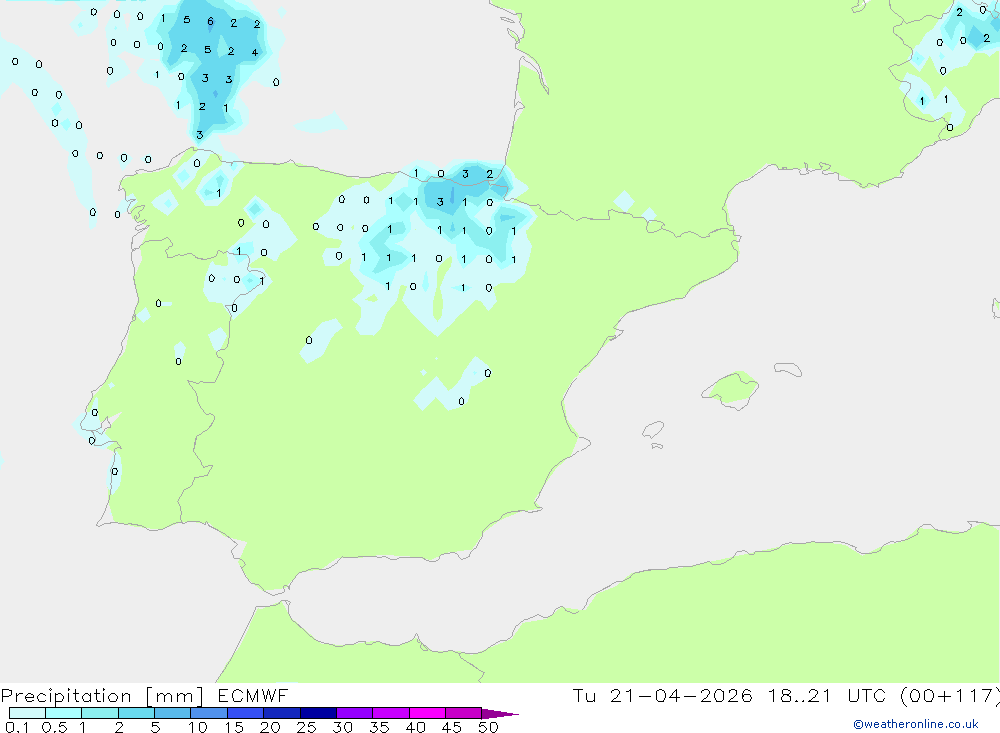The height and width of the screenshot is (733, 1000).
Task: Click the time range '18..21 UTC'
Action: (x=827, y=695)
